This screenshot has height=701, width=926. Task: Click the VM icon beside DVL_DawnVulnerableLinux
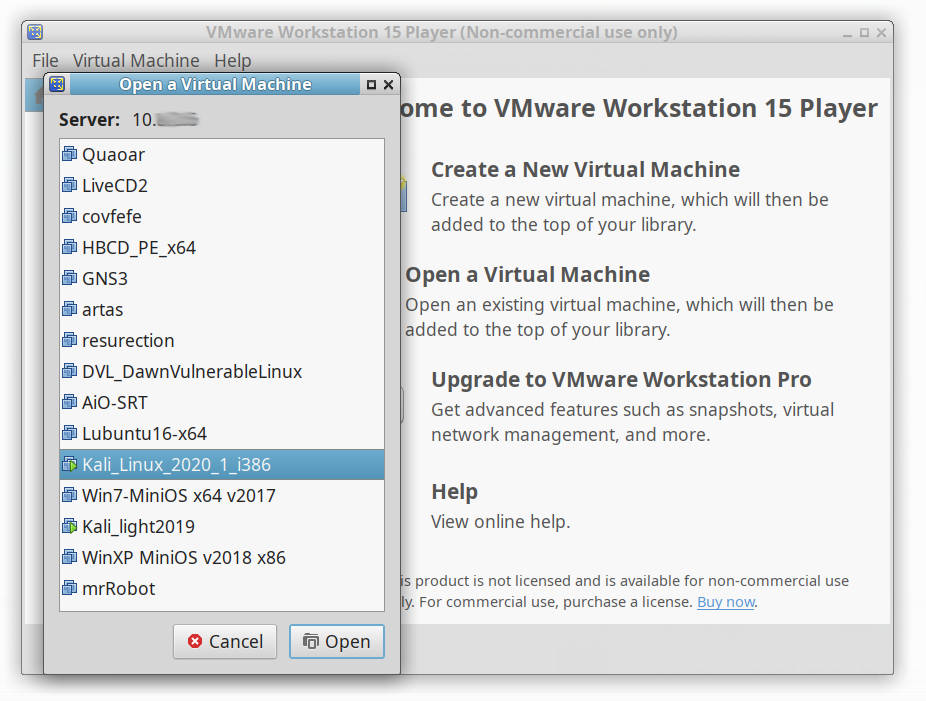70,371
